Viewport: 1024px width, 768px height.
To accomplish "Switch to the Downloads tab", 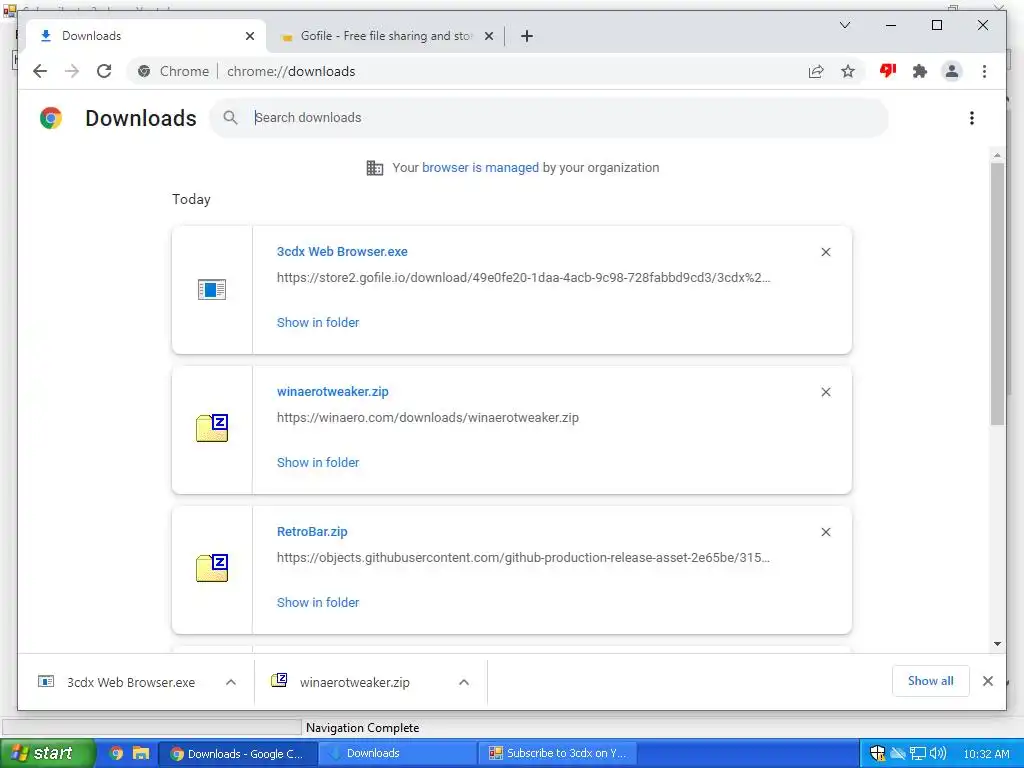I will click(146, 36).
